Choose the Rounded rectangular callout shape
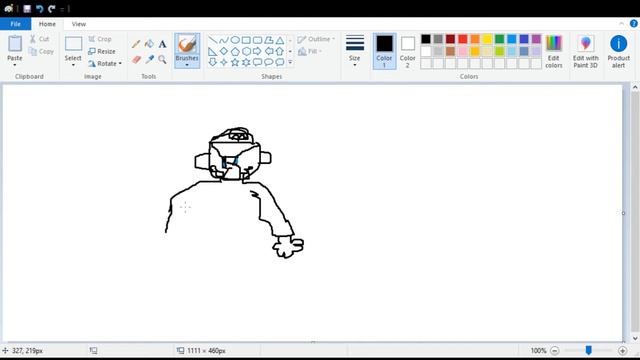This screenshot has height=360, width=640. click(257, 62)
